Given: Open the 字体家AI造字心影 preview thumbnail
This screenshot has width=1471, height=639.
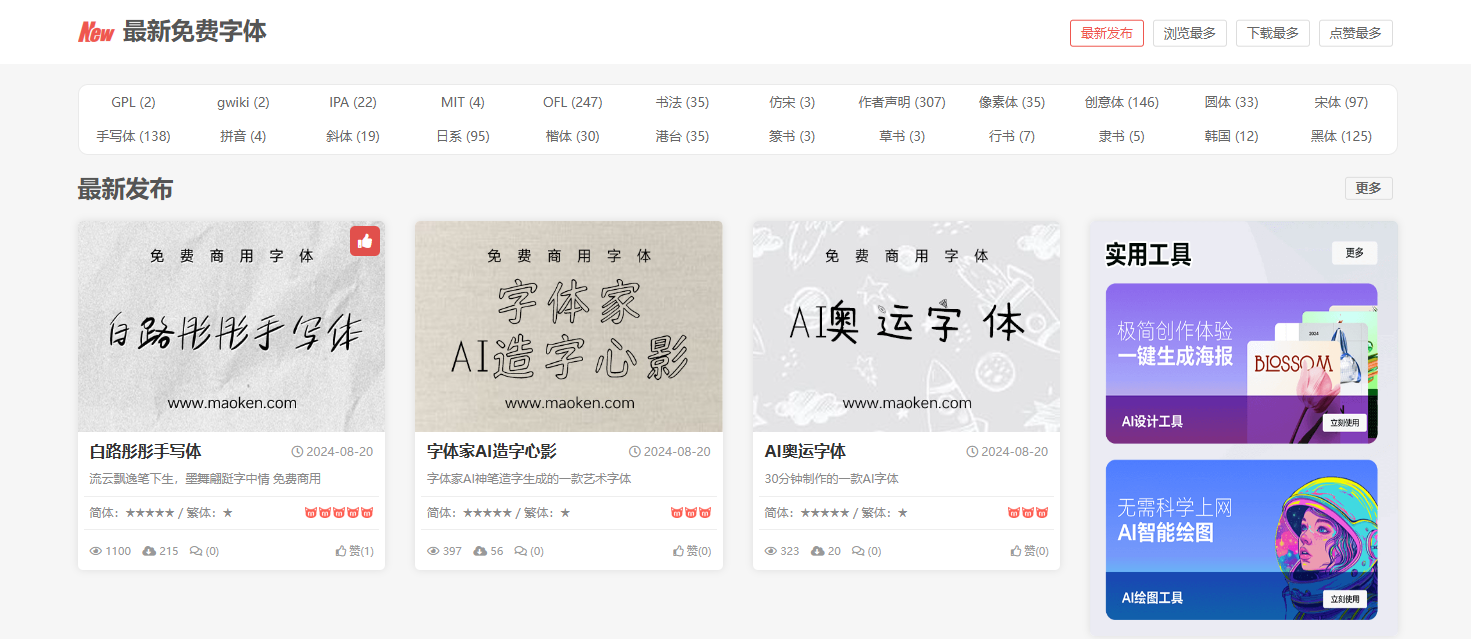Looking at the screenshot, I should point(568,326).
